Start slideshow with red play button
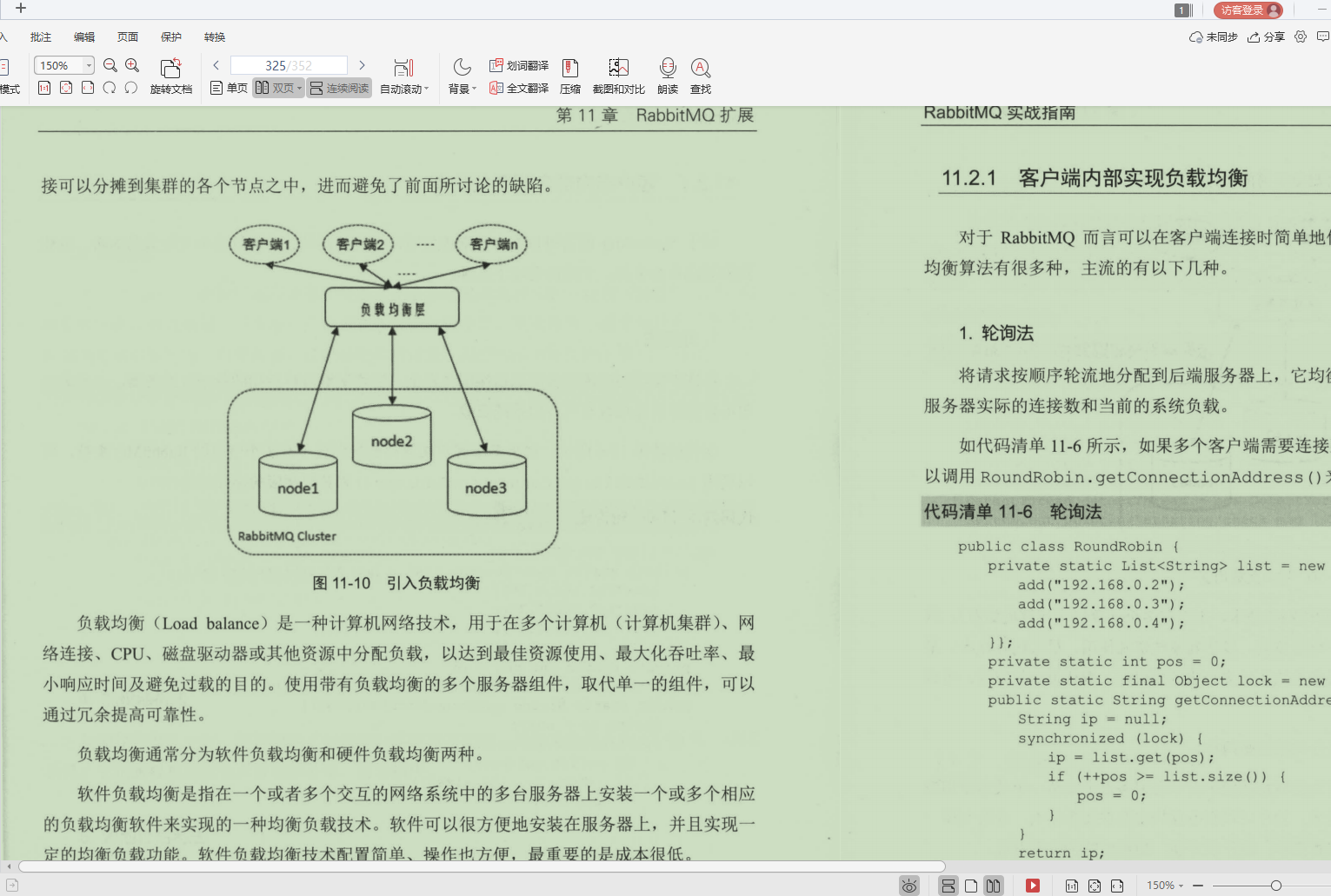The height and width of the screenshot is (896, 1331). click(x=1033, y=886)
